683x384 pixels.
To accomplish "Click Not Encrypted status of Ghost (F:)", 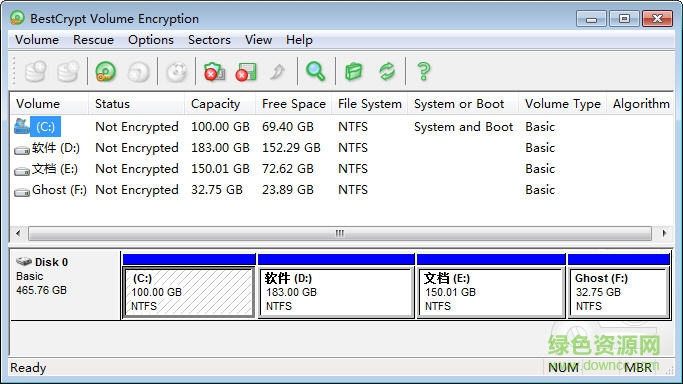I will pyautogui.click(x=137, y=190).
